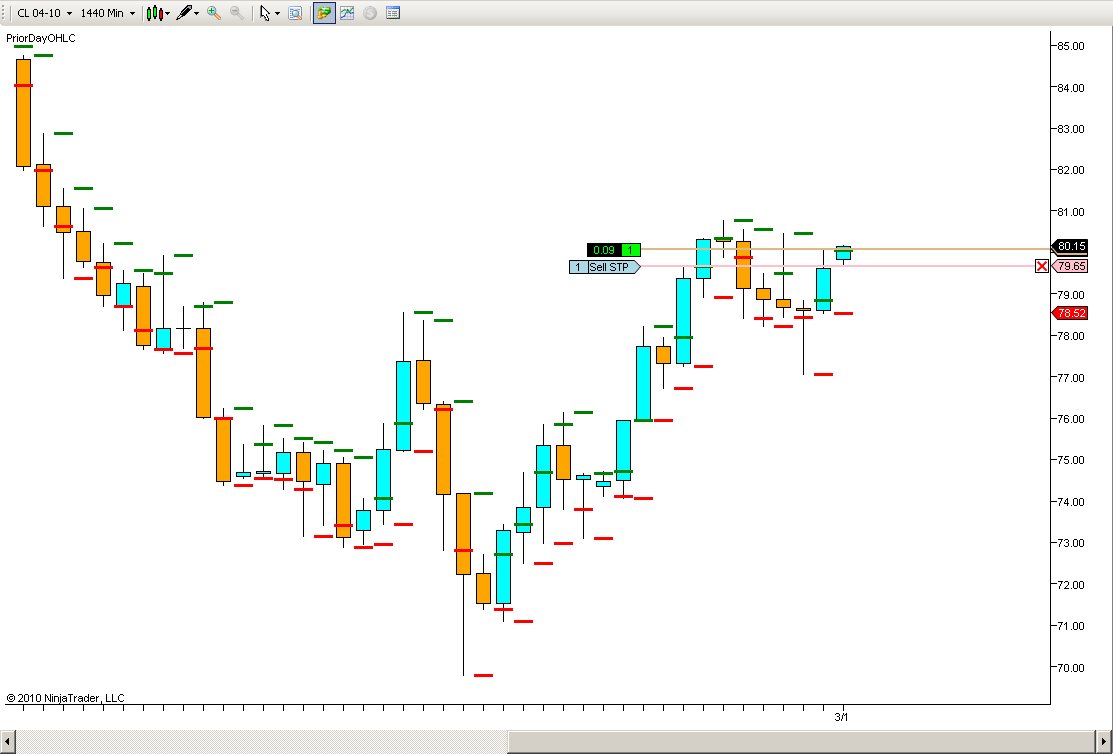Cancel the Sell STP order via red X
This screenshot has width=1113, height=754.
coord(1041,266)
